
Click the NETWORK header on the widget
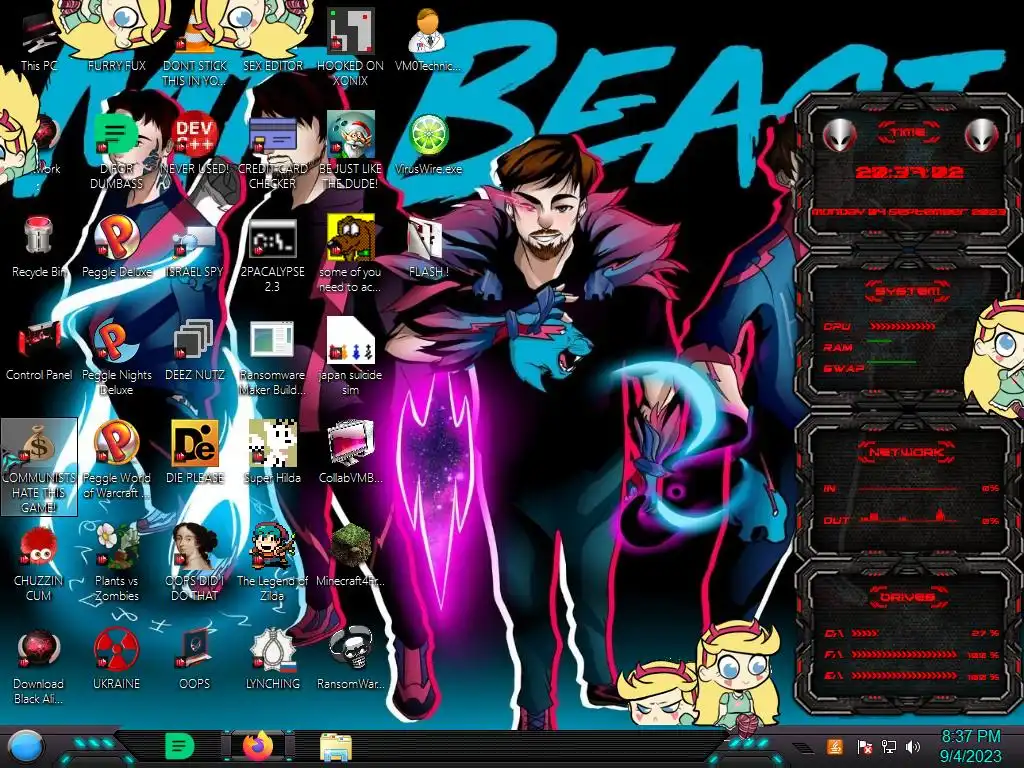click(908, 451)
